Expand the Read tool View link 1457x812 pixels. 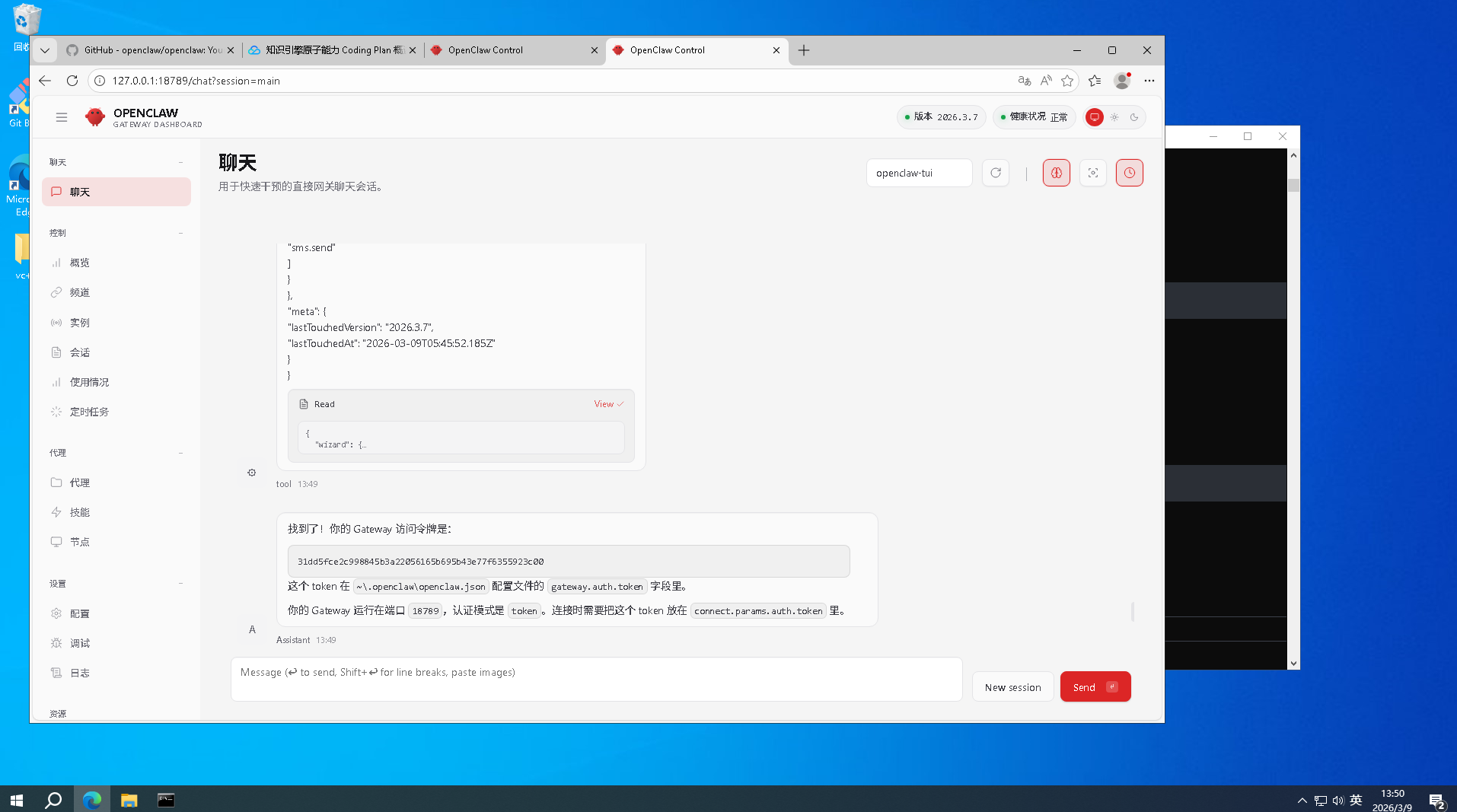click(x=608, y=404)
